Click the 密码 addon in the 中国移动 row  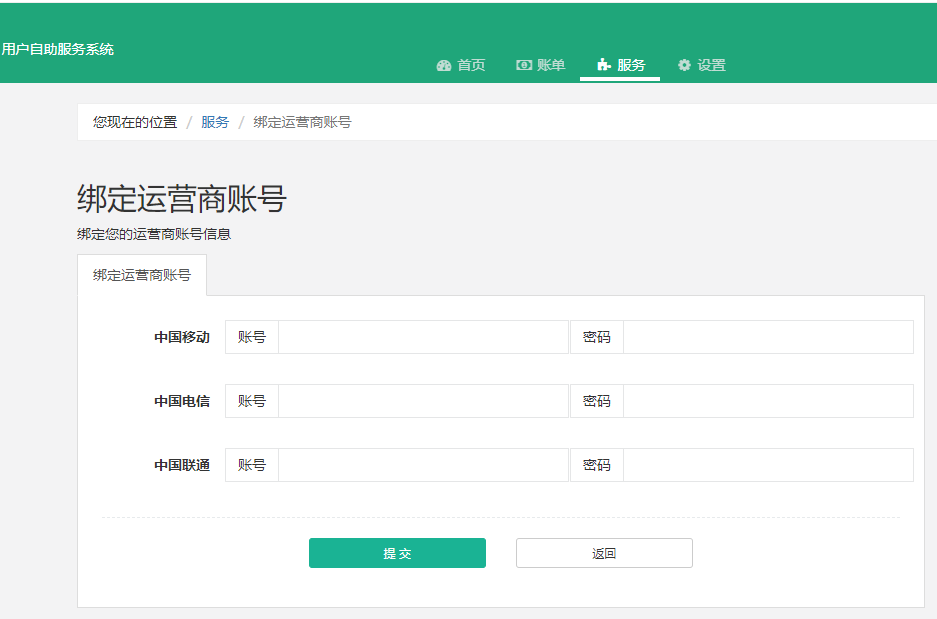point(597,337)
